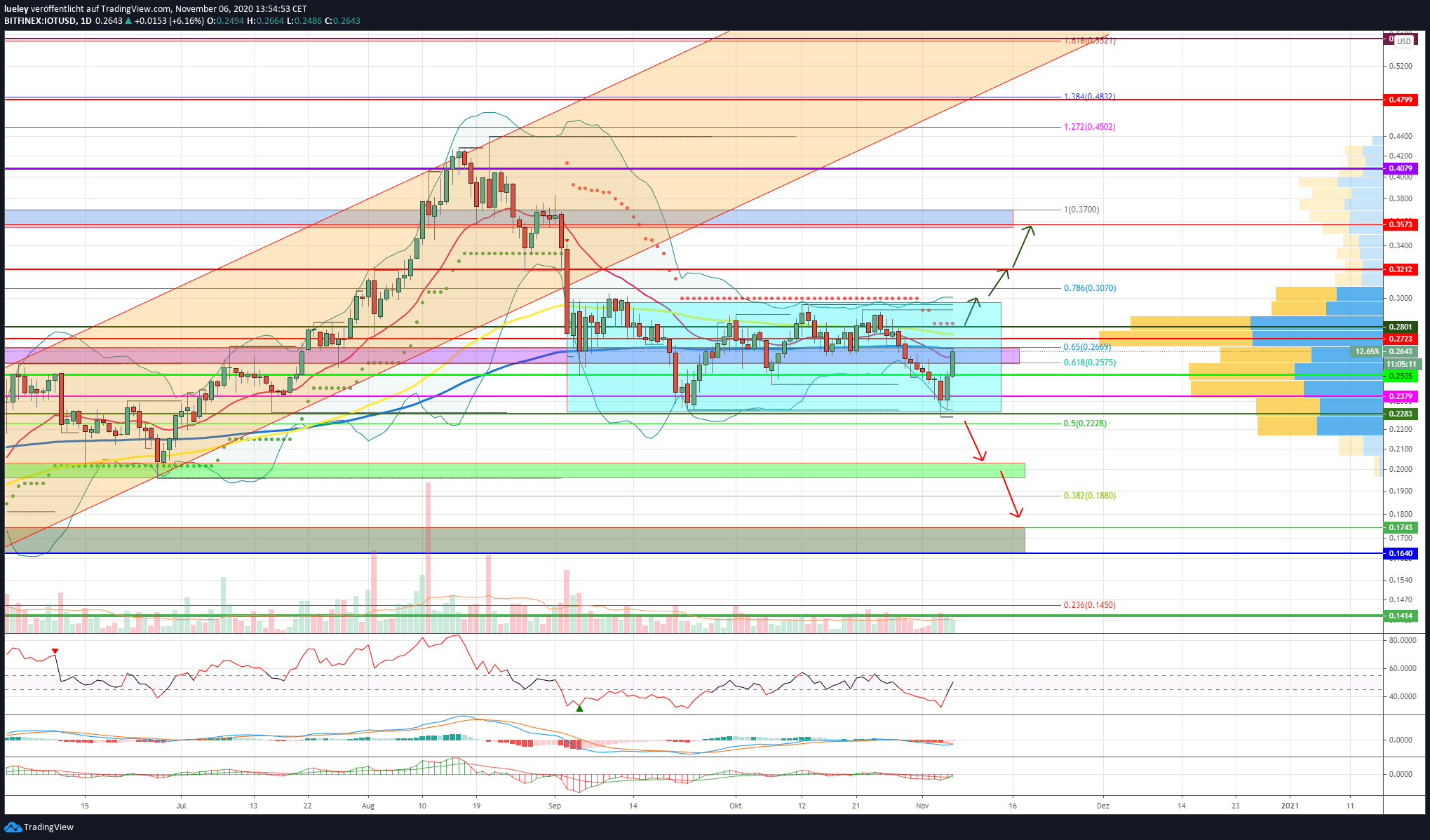The image size is (1430, 840).
Task: Click the Fibonacci label 1.272(0.4502)
Action: point(1089,127)
